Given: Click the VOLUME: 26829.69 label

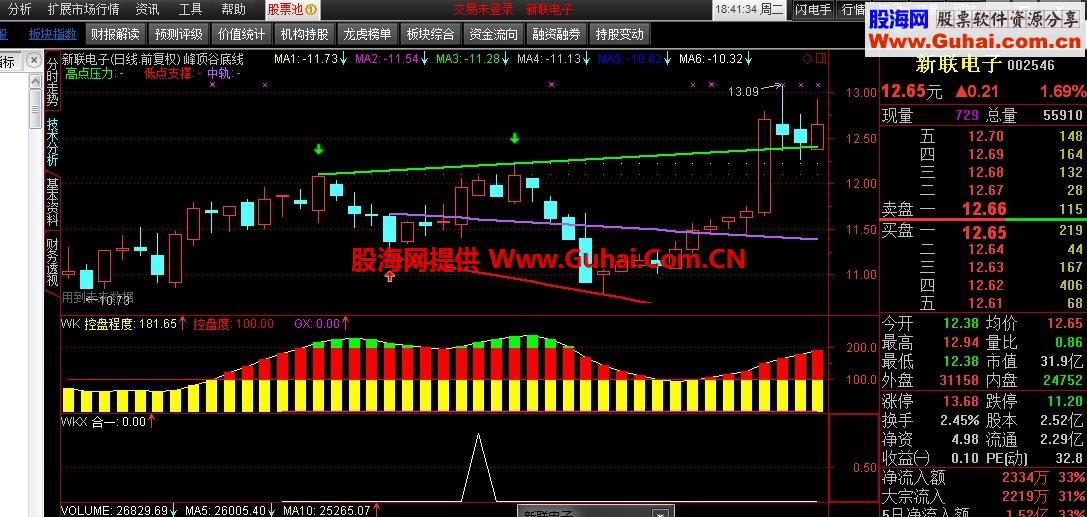Looking at the screenshot, I should click(x=119, y=511).
